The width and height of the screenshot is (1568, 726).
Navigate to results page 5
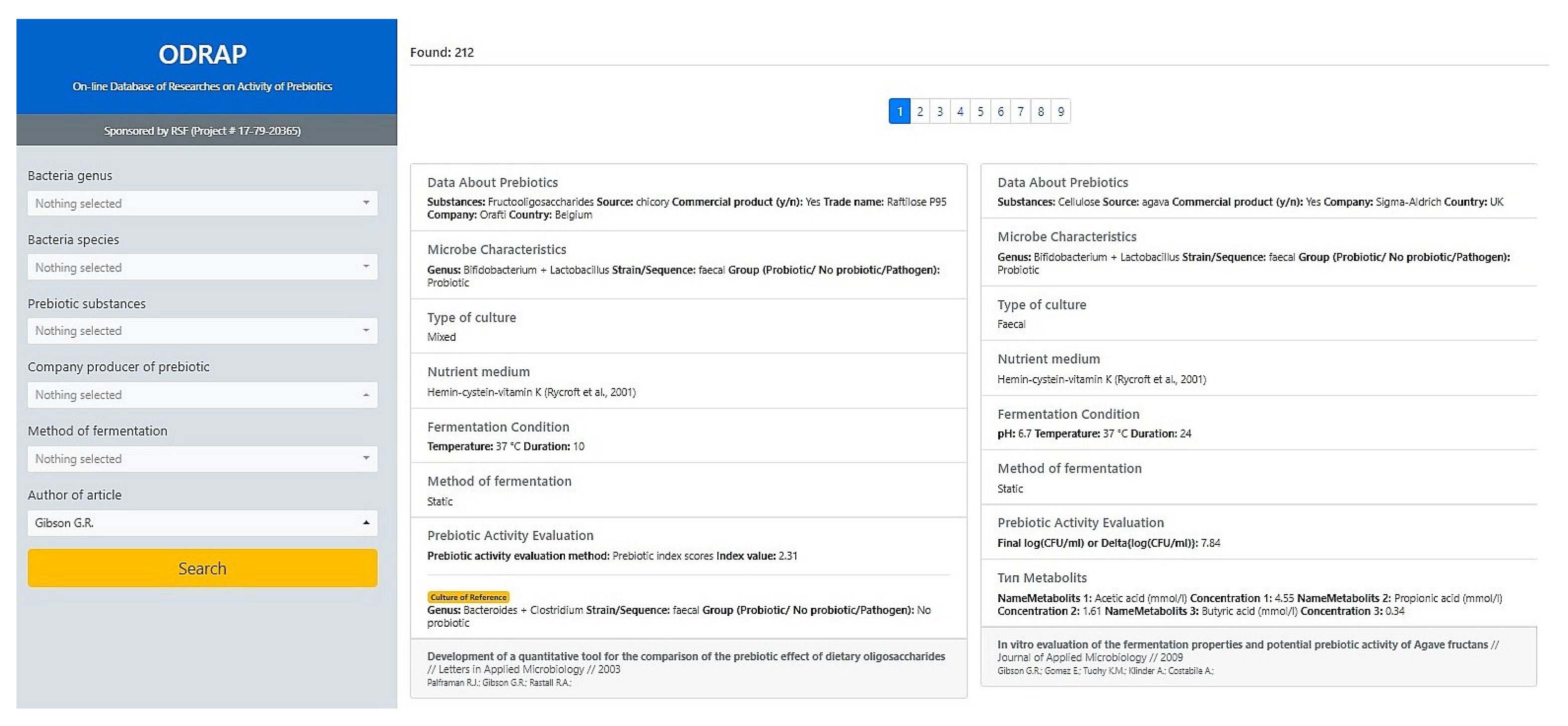(980, 111)
